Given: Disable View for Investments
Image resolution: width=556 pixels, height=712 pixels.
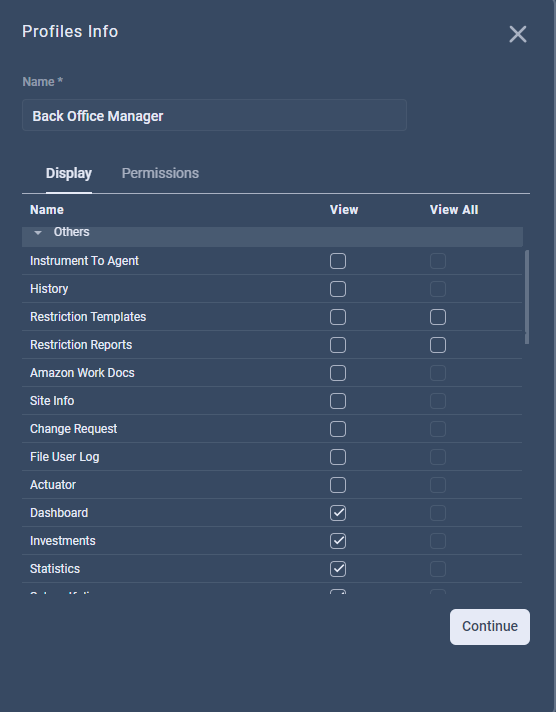Looking at the screenshot, I should click(x=338, y=541).
